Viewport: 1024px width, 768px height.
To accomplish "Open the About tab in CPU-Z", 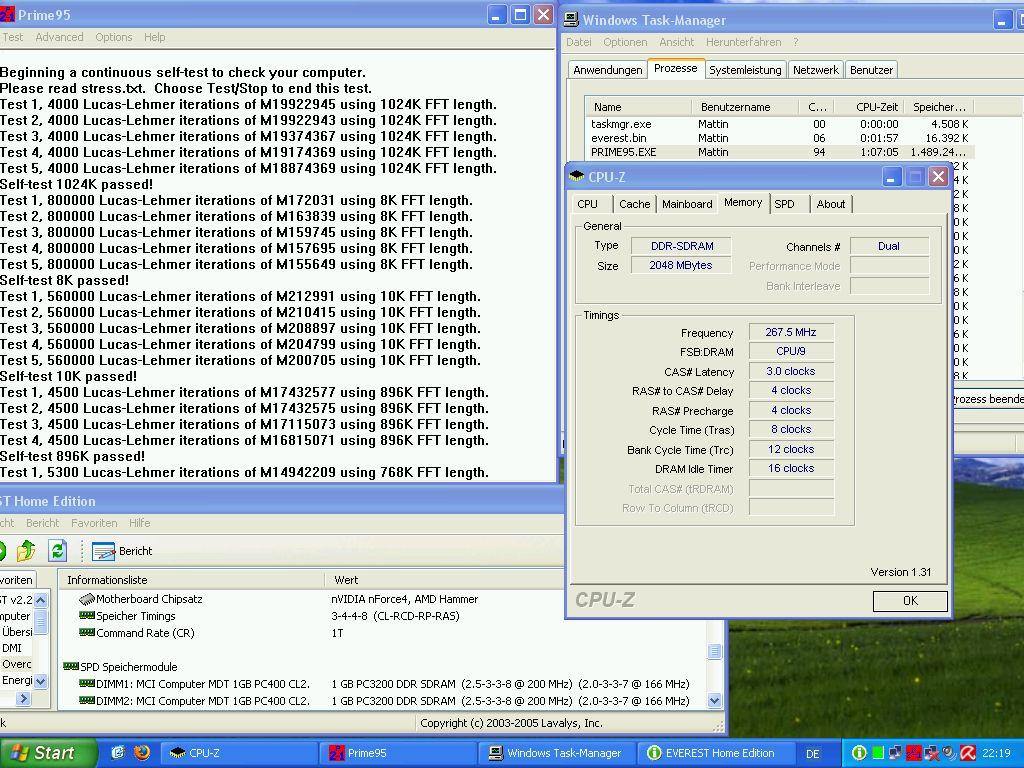I will pos(831,204).
